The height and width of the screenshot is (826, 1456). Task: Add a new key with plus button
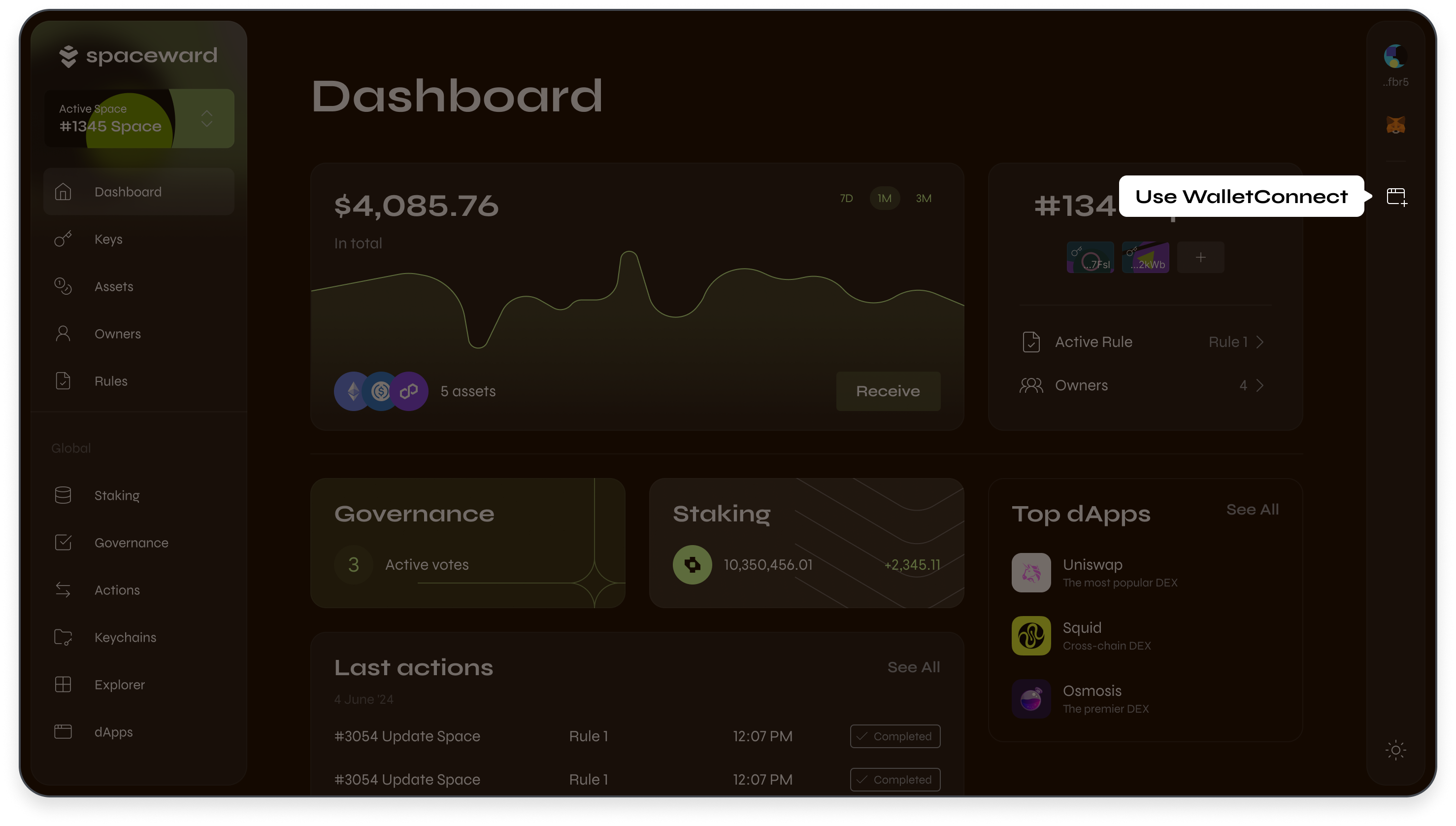[1200, 258]
